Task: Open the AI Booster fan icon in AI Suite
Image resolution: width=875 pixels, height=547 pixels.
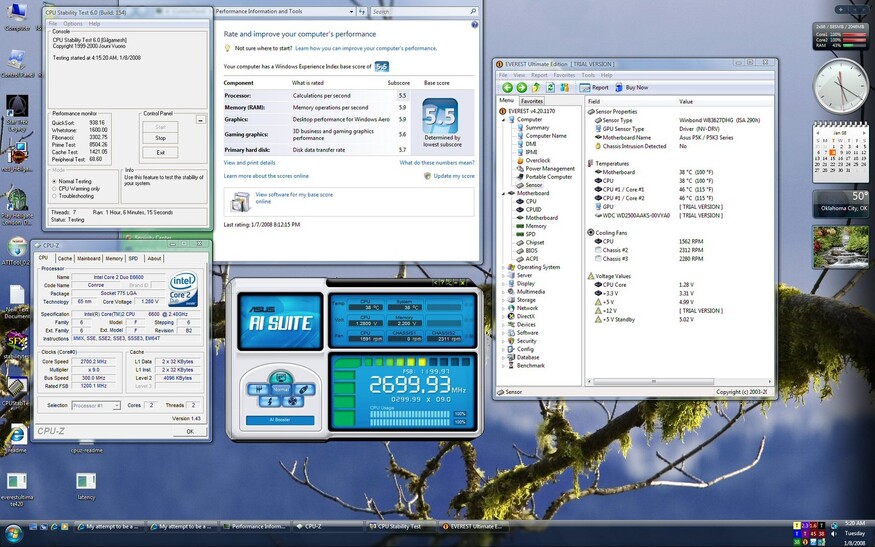Action: tap(291, 401)
